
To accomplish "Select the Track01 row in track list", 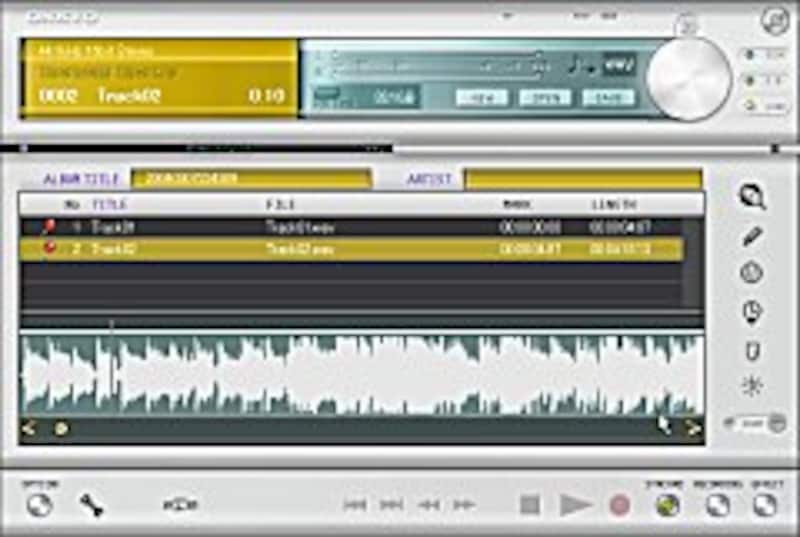I will (351, 226).
